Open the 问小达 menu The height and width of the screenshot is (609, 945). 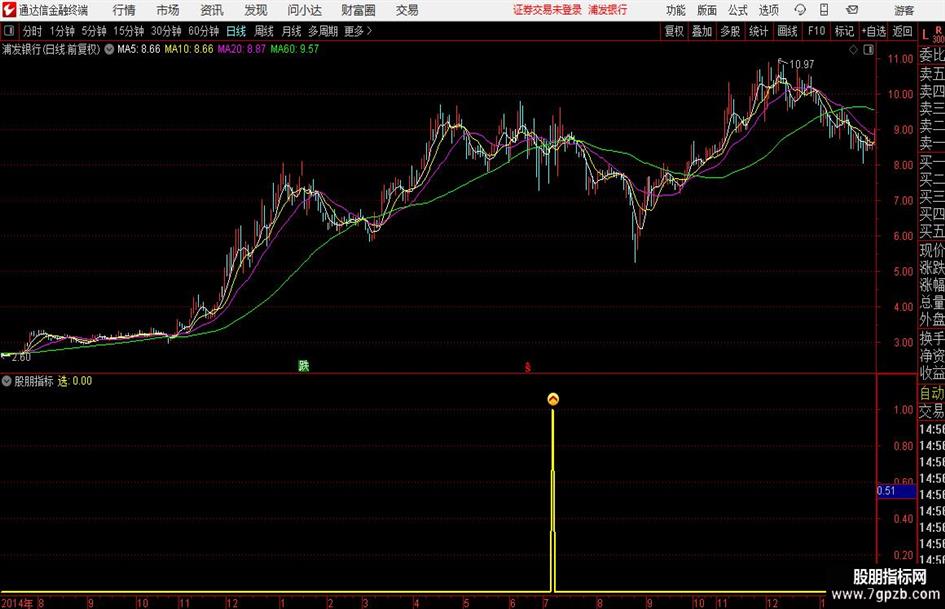point(304,10)
